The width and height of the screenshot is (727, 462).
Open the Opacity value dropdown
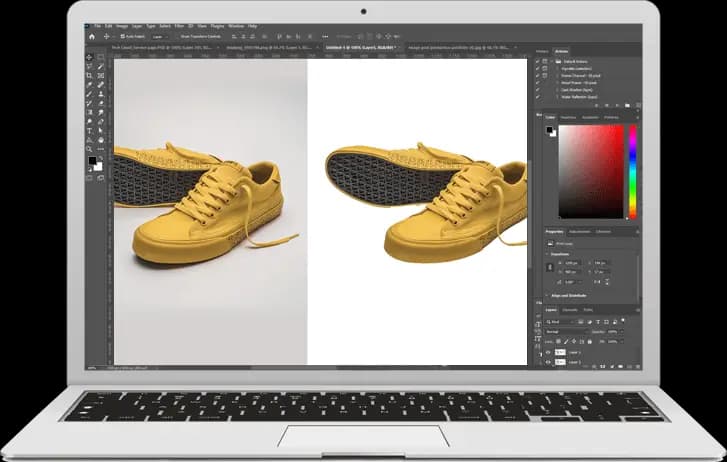point(622,332)
